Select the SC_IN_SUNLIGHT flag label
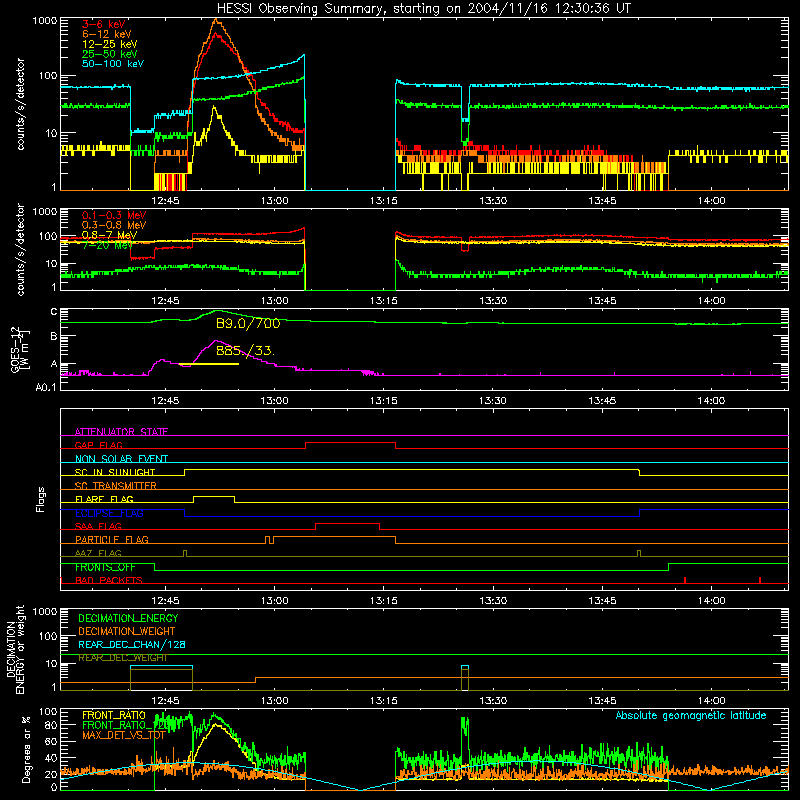800x800 pixels. 115,472
